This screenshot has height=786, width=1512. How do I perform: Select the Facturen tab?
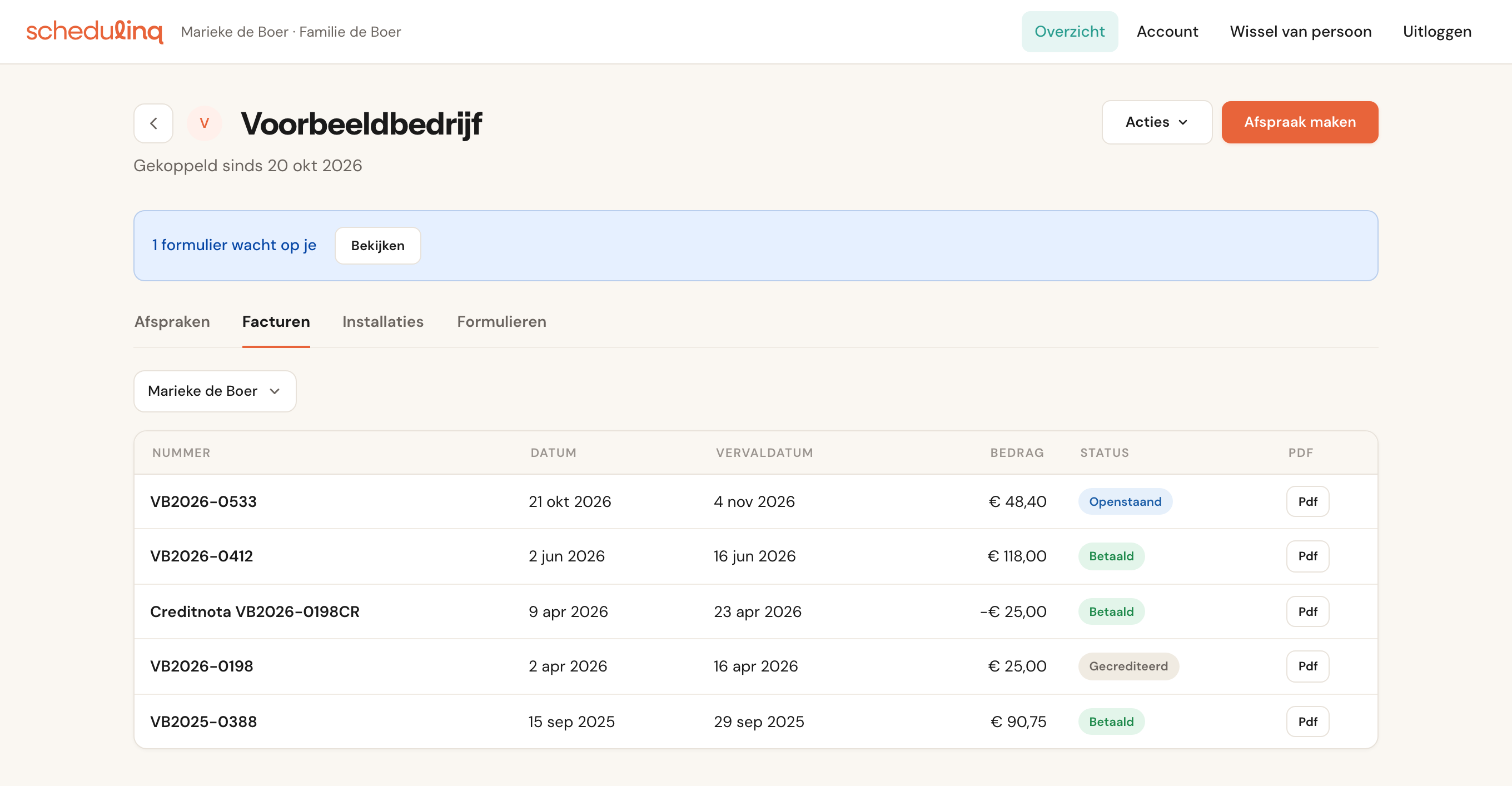276,322
